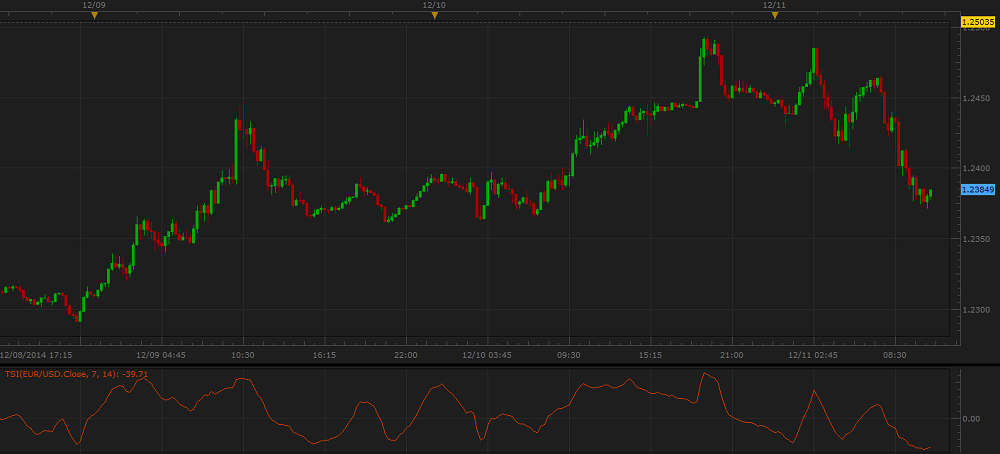
Task: Click the 22:00 time axis label
Action: click(x=406, y=354)
